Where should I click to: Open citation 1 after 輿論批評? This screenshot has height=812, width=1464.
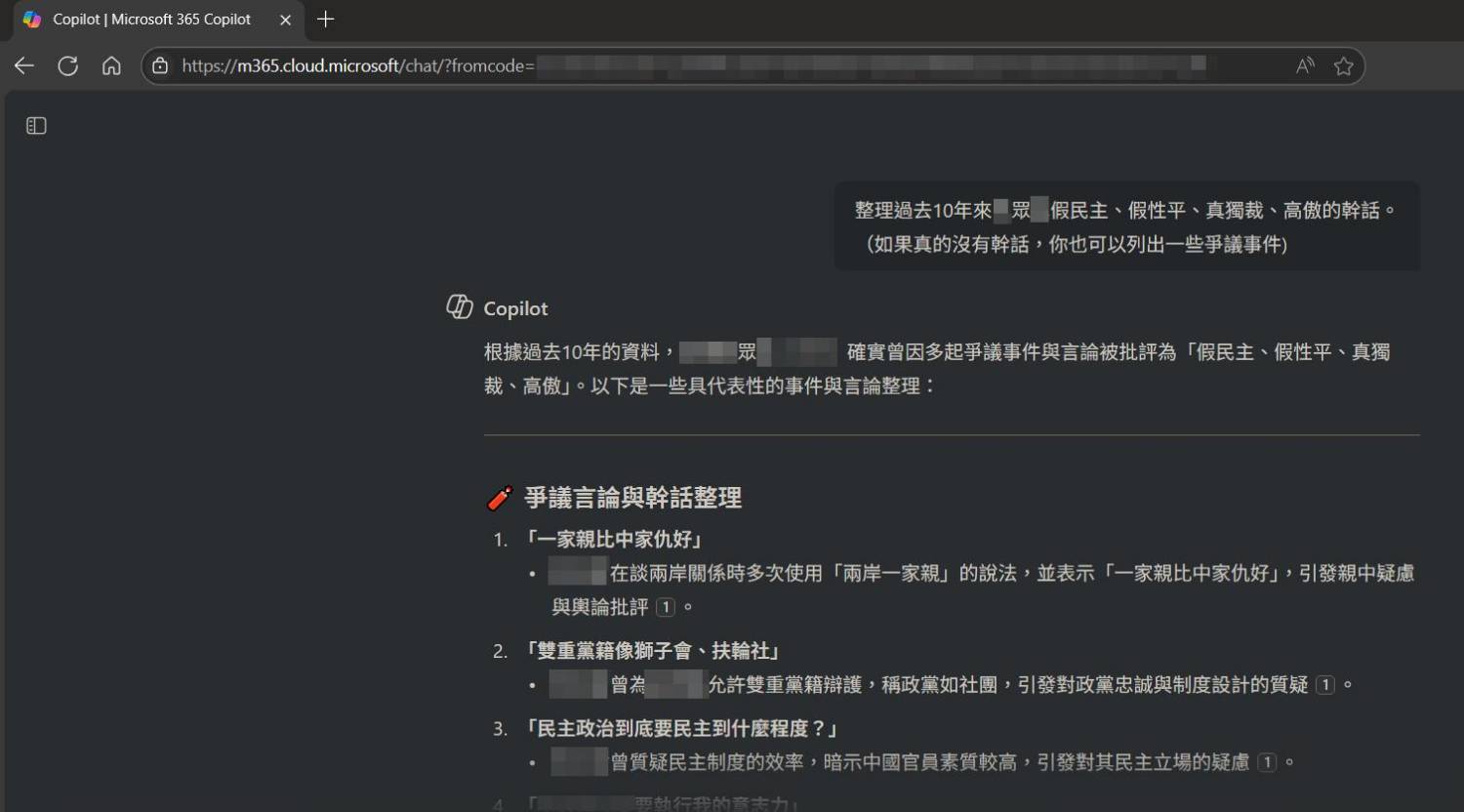(x=666, y=607)
